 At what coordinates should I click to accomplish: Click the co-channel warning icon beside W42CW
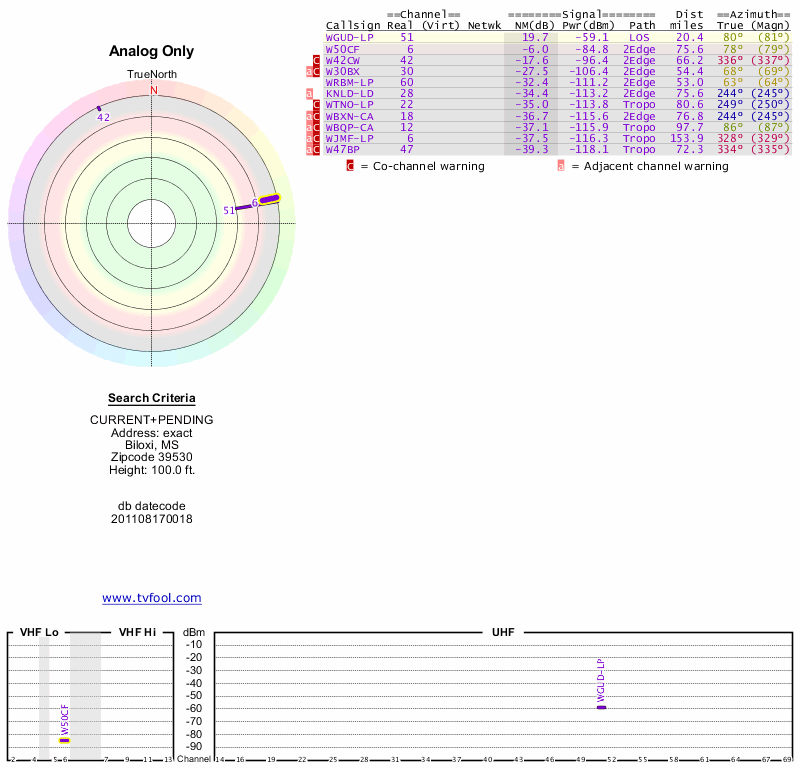[317, 60]
